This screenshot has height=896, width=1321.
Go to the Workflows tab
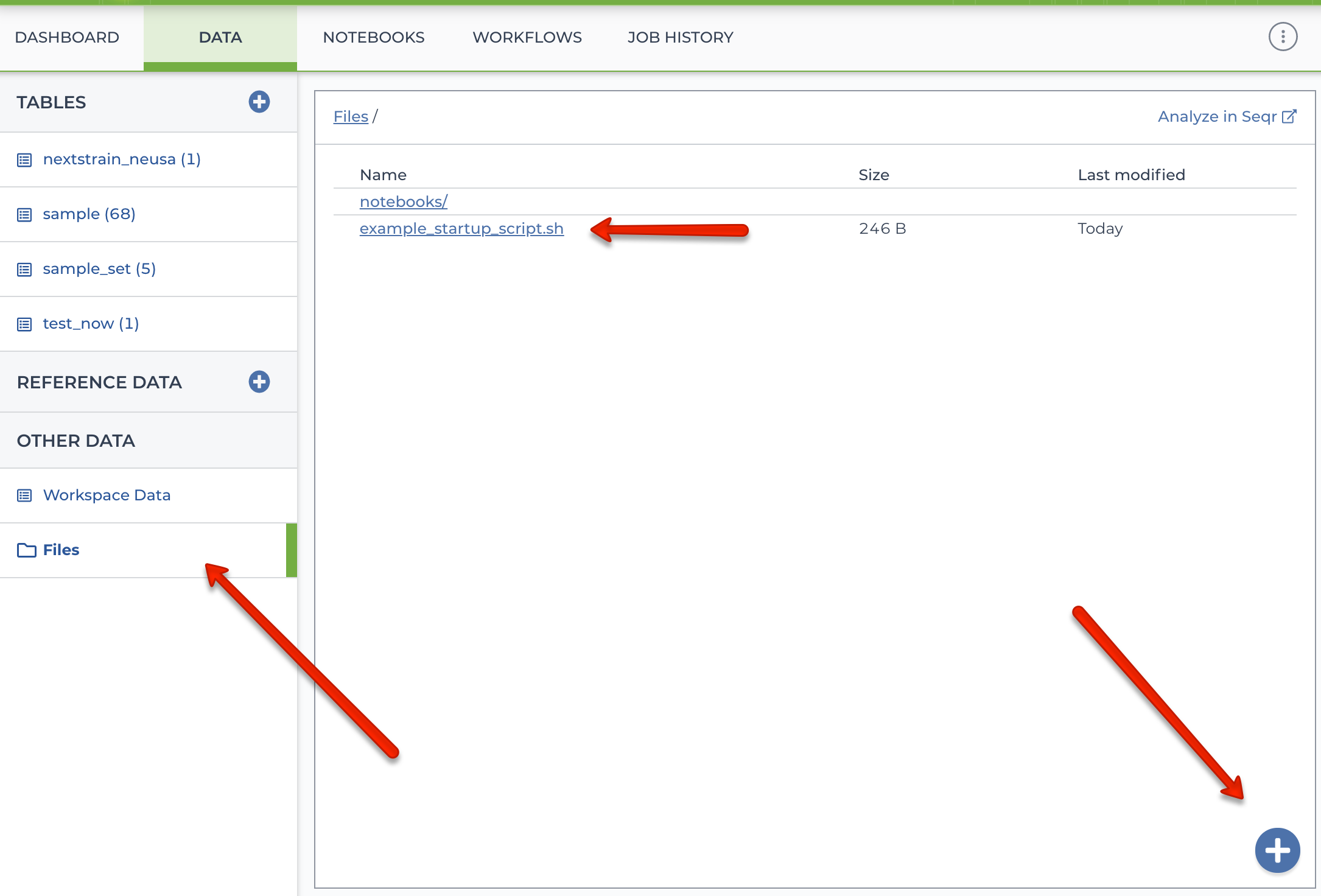(x=527, y=37)
